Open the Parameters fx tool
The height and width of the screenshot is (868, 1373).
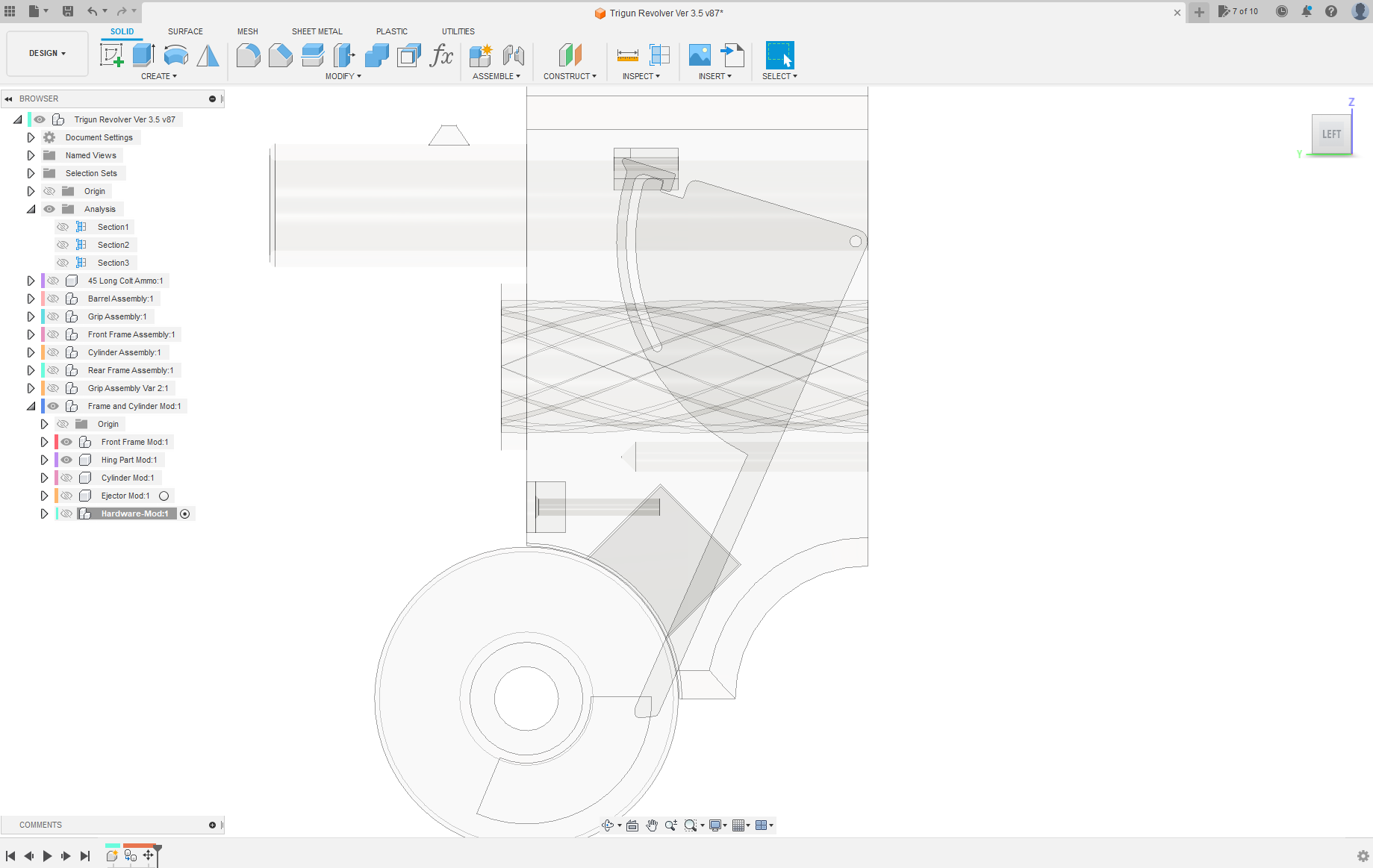pyautogui.click(x=441, y=55)
